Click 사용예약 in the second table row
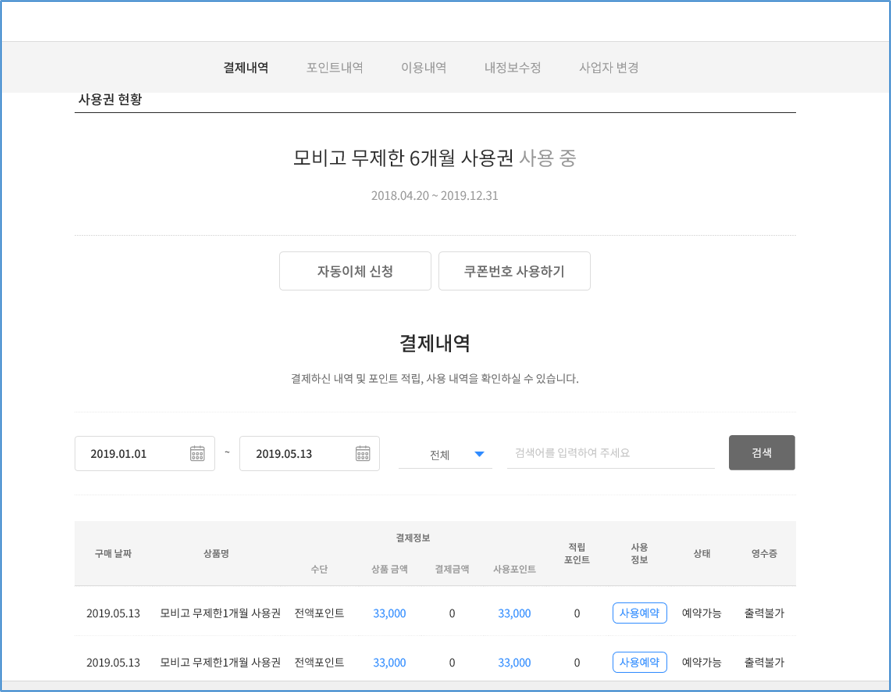Screen dimensions: 891x692 (x=639, y=662)
